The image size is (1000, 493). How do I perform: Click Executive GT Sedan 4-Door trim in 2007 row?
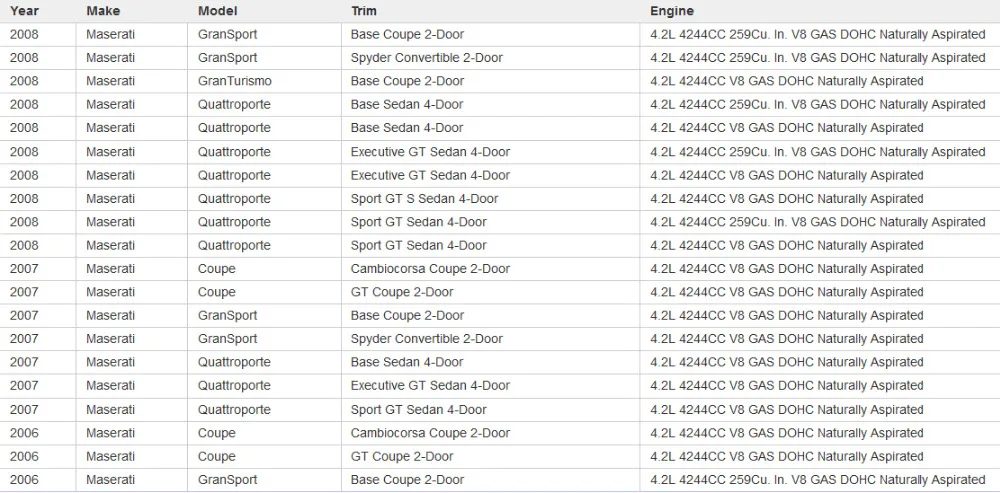(430, 385)
